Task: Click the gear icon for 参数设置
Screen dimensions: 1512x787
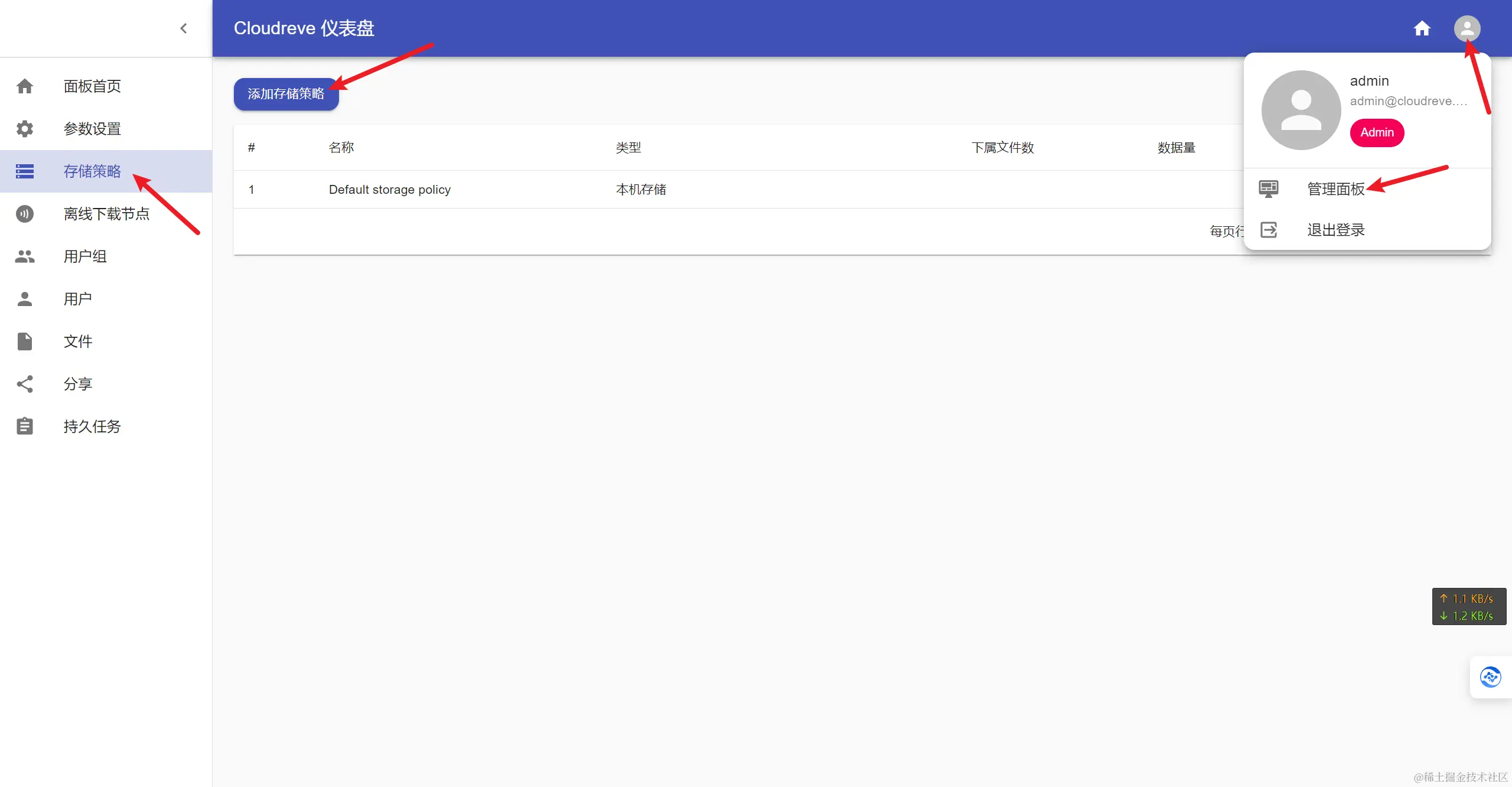Action: [25, 129]
